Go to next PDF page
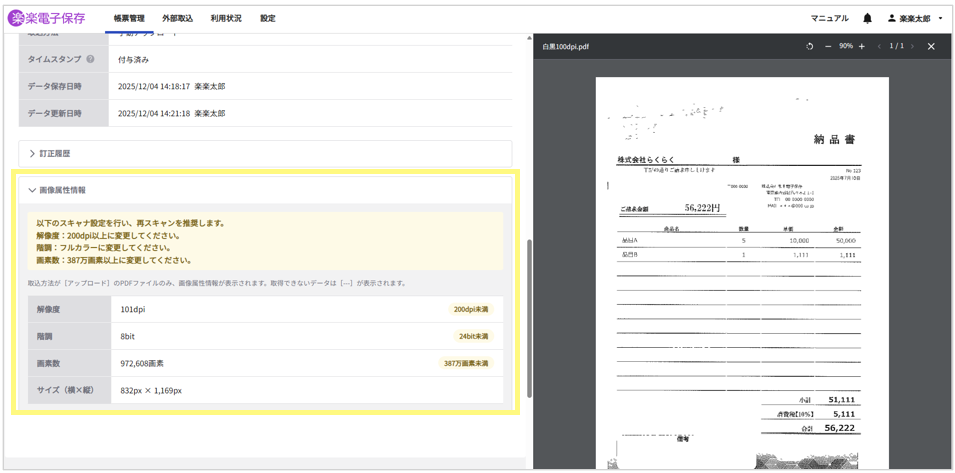Viewport: 955px width, 473px height. [912, 46]
